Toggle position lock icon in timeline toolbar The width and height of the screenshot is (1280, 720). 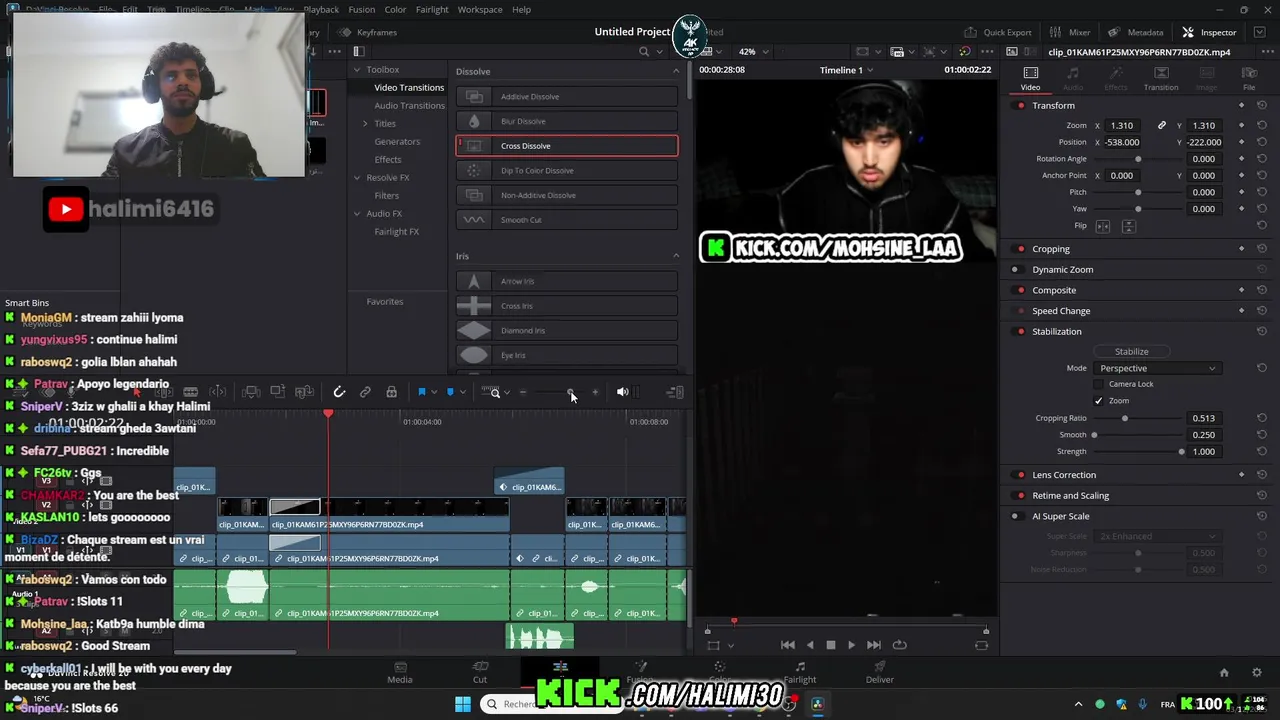391,392
